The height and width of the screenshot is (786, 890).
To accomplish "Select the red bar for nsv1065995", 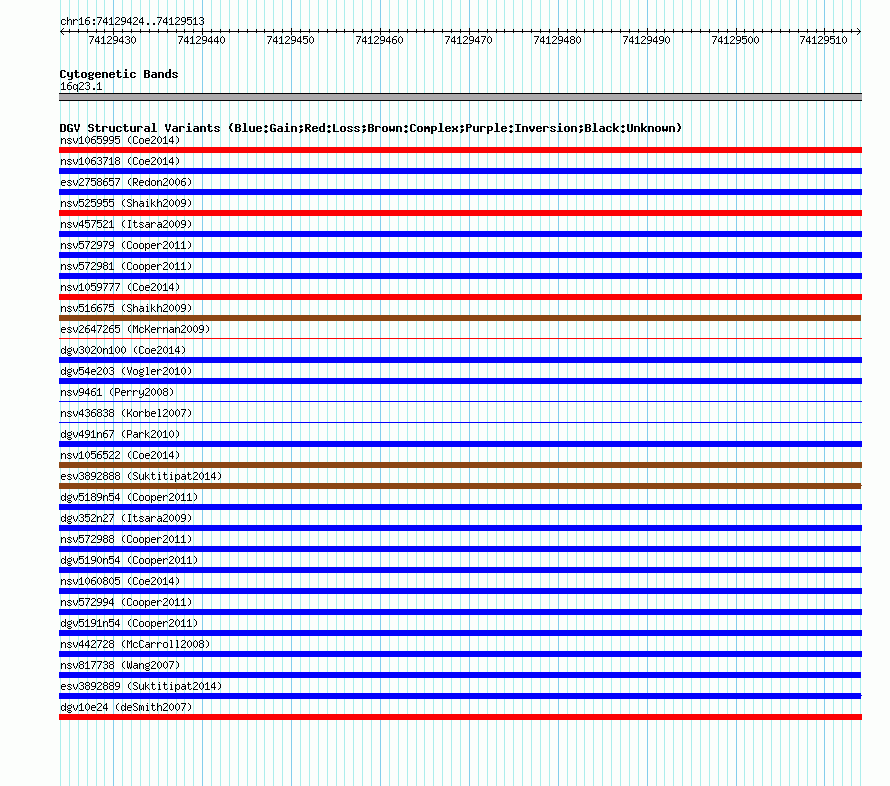I will (x=460, y=150).
